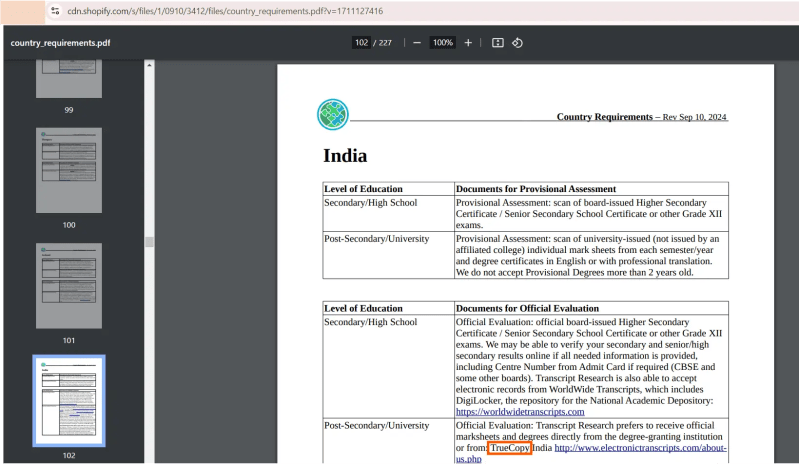Click the thumbnail scrollbar up arrow
799x464 pixels.
[x=149, y=65]
